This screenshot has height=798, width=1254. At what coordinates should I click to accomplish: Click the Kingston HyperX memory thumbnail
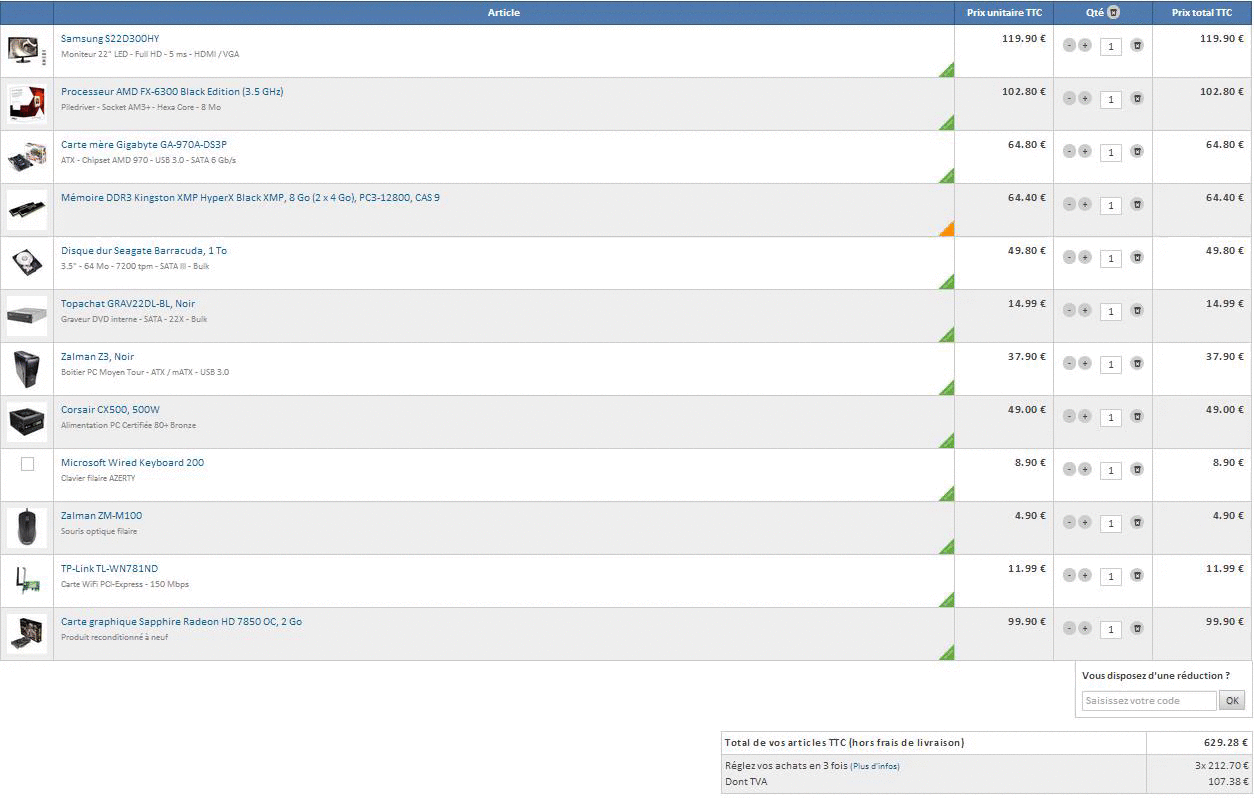[27, 210]
